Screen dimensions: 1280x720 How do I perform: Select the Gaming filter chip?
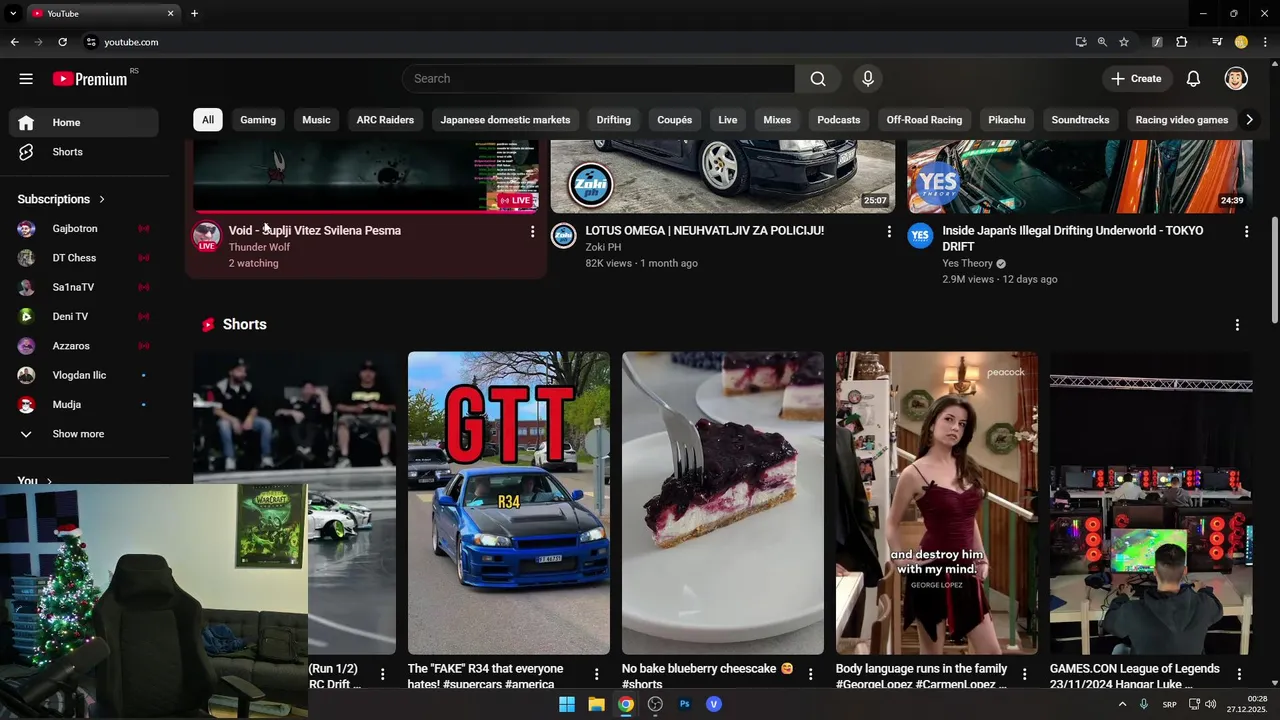258,120
